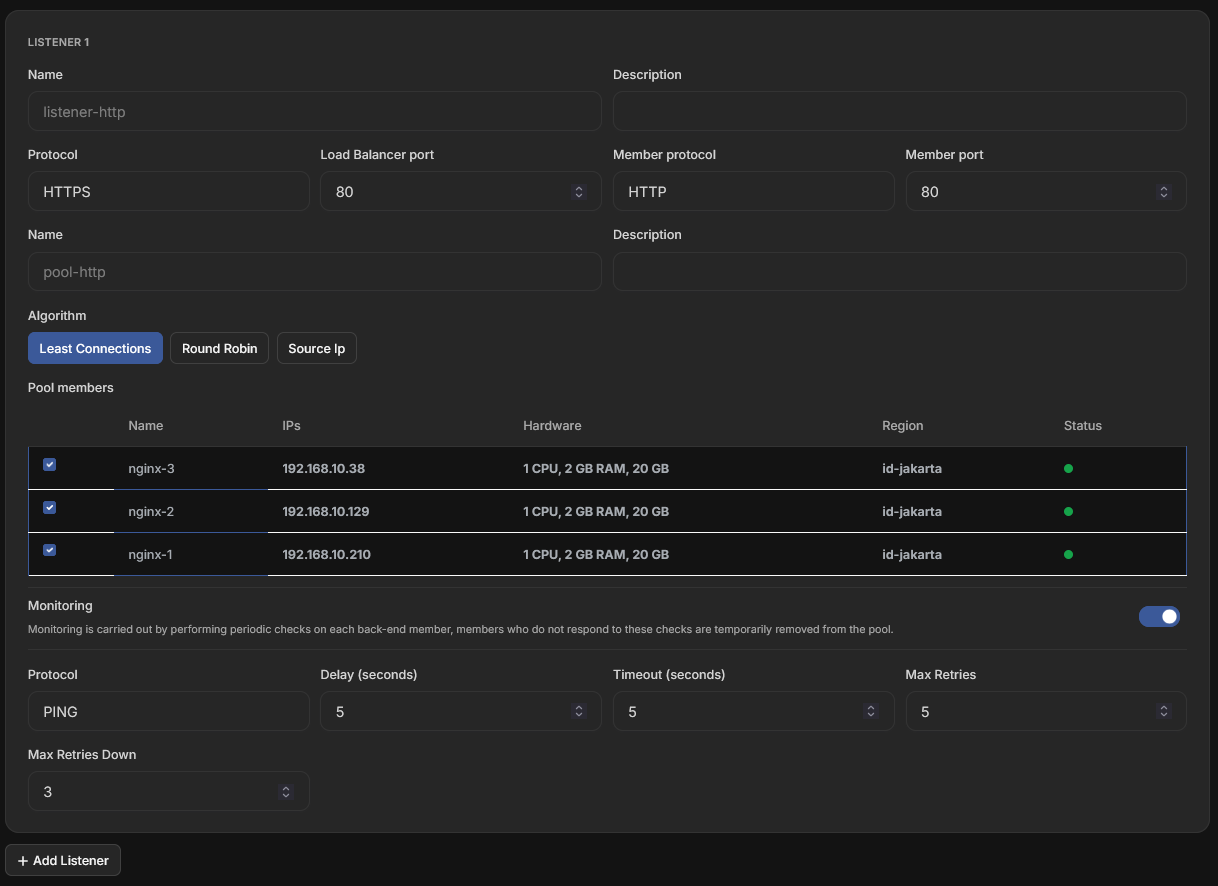The width and height of the screenshot is (1218, 886).
Task: Uncheck the nginx-2 pool member checkbox
Action: click(x=49, y=507)
